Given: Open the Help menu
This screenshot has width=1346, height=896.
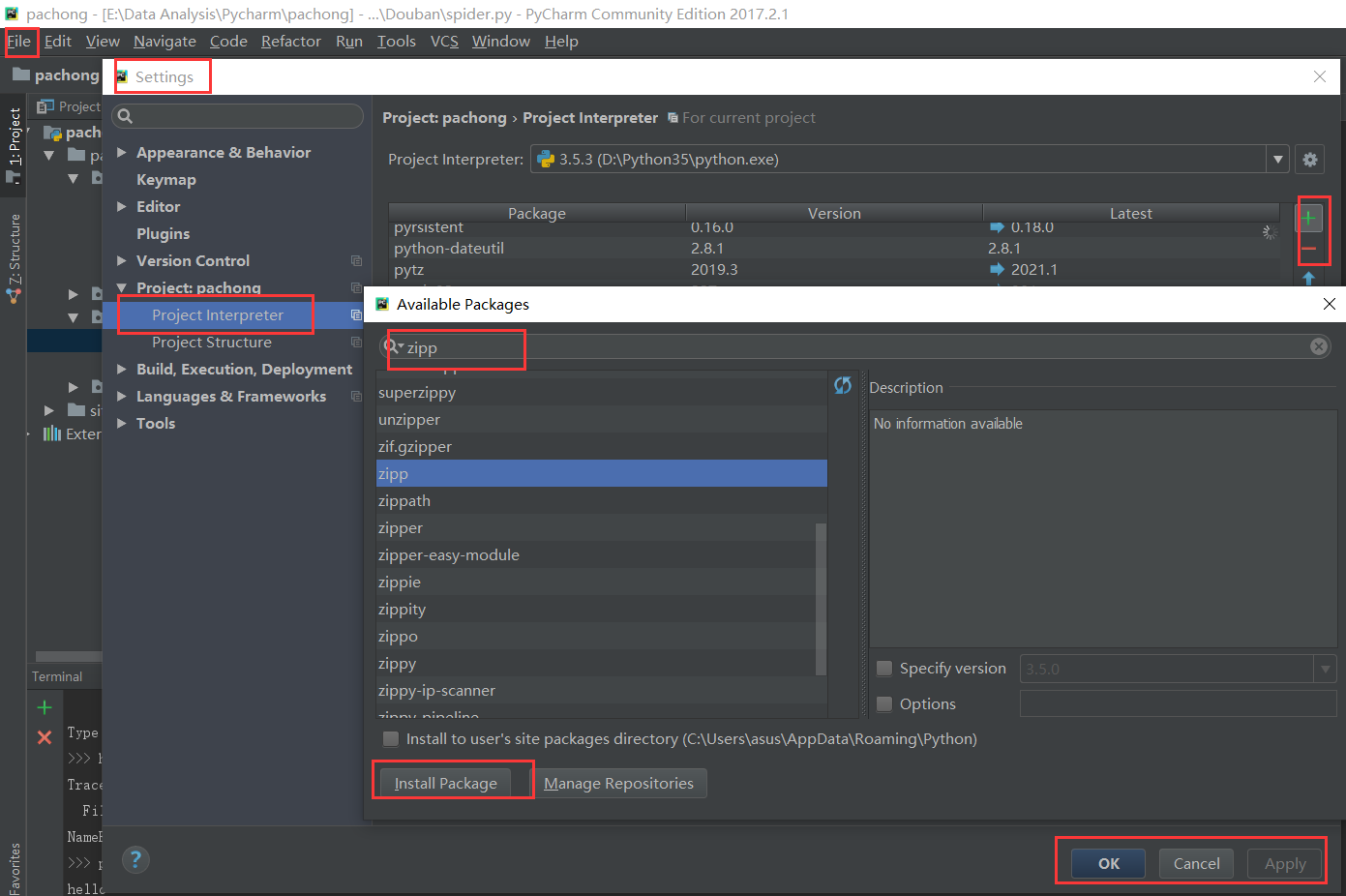Looking at the screenshot, I should pos(561,42).
